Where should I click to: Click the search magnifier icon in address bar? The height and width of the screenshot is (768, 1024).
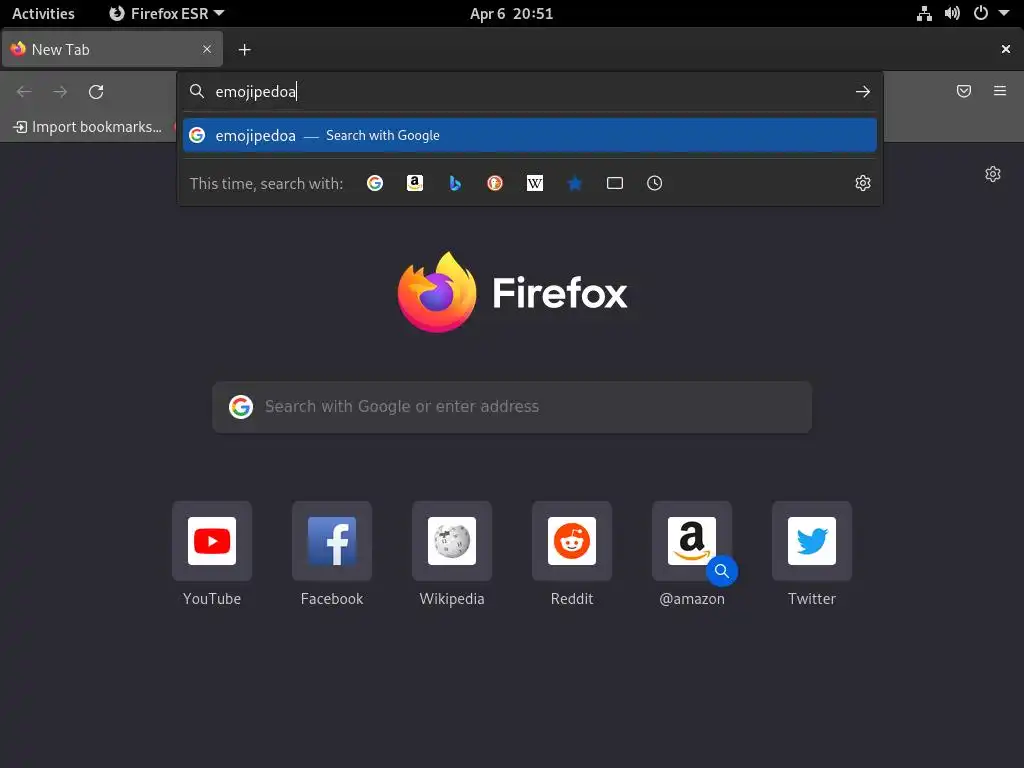[x=197, y=91]
